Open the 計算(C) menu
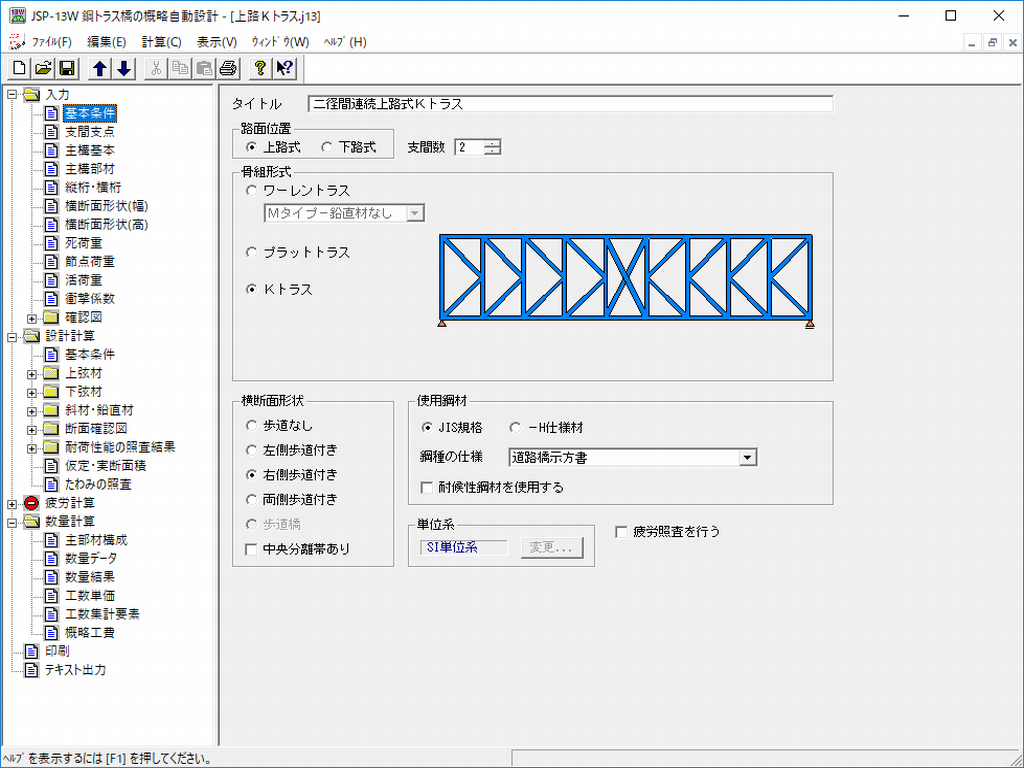1024x768 pixels. coord(161,42)
